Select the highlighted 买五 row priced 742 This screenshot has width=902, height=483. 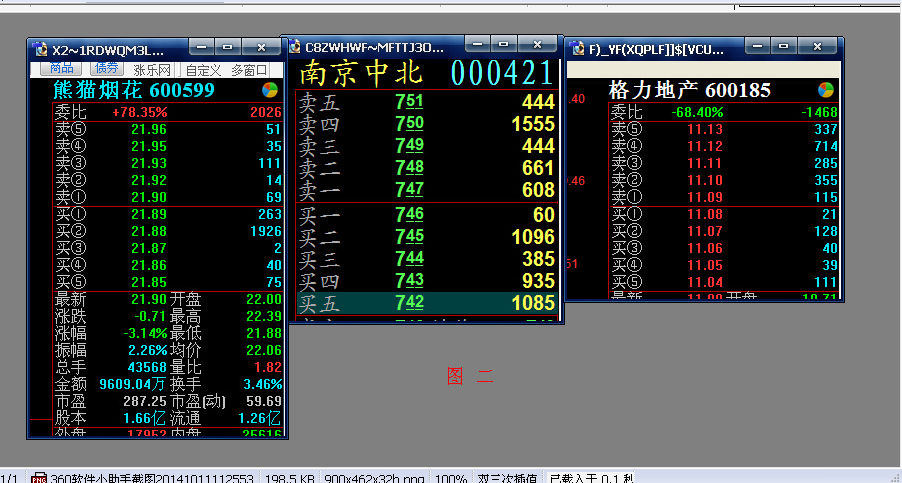tap(426, 303)
